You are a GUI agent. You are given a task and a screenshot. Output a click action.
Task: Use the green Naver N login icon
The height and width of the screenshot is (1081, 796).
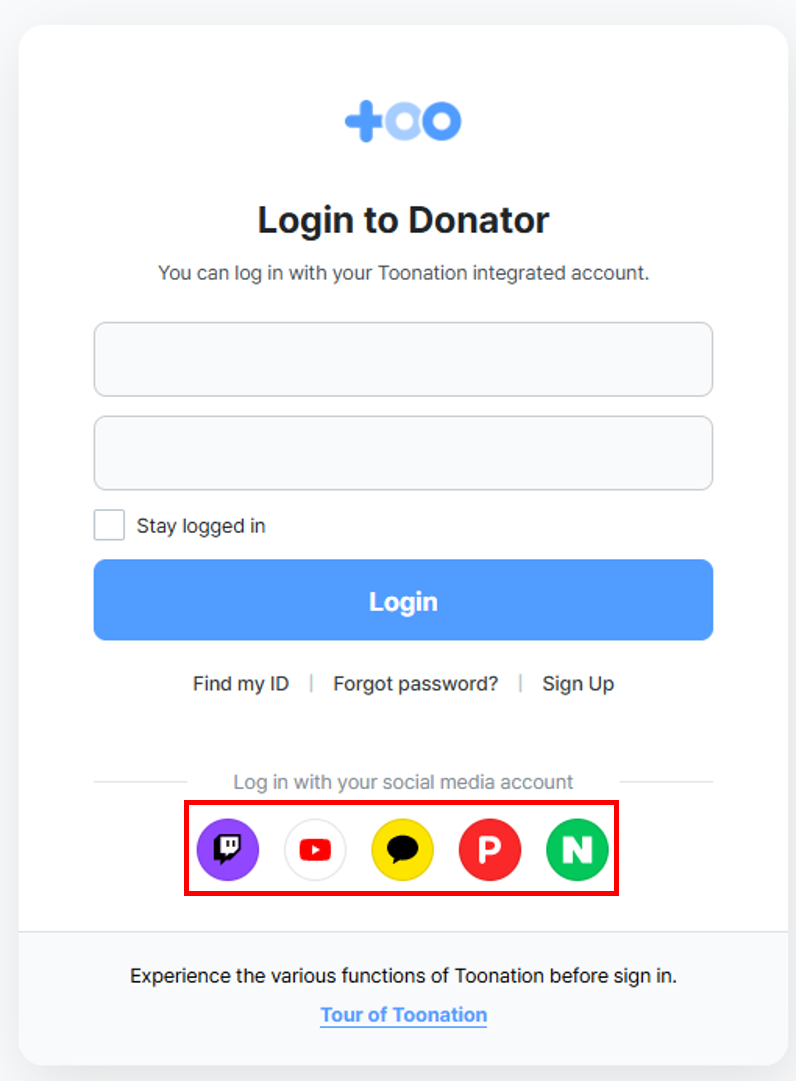578,849
